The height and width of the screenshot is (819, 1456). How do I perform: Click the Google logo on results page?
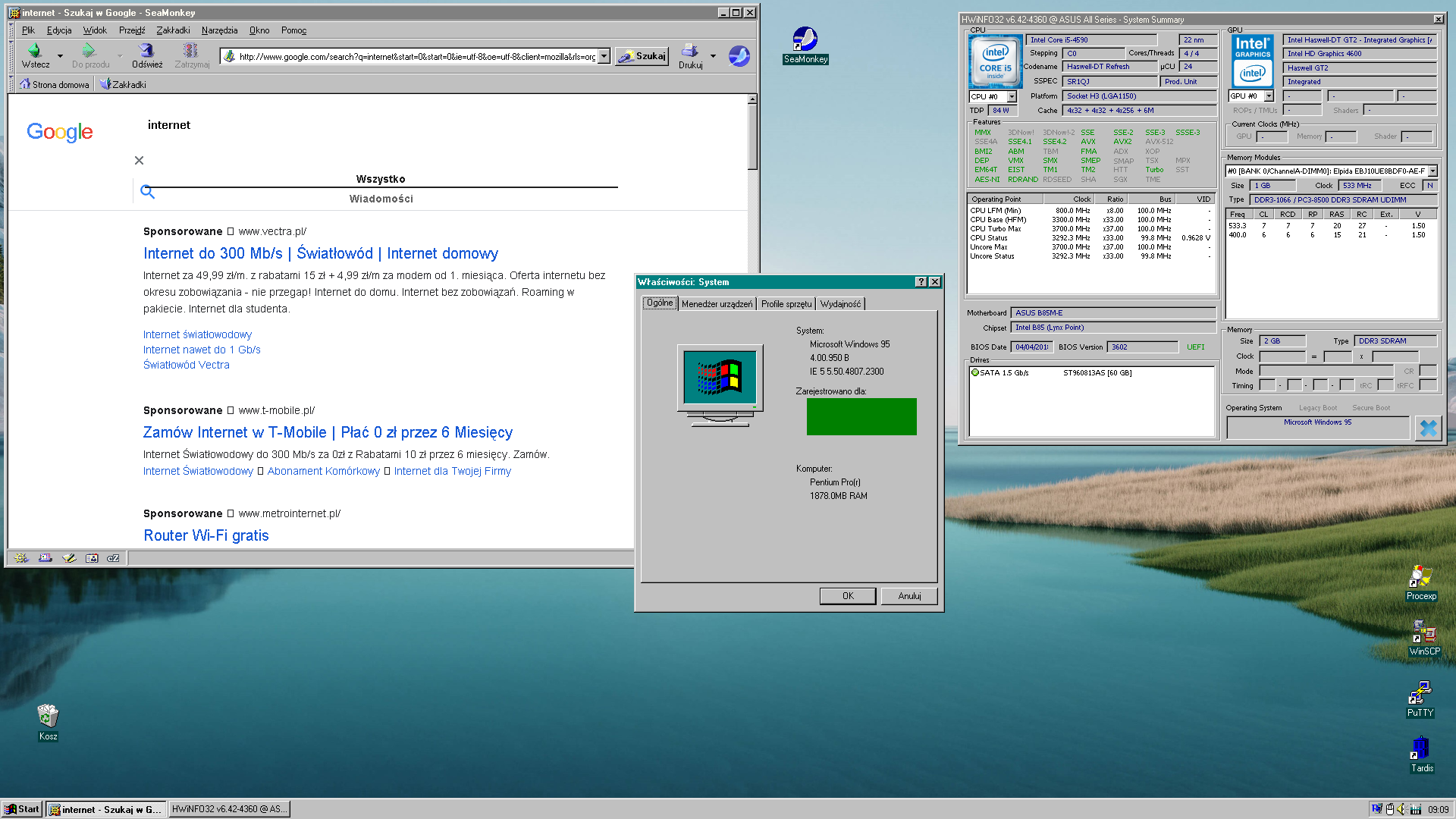60,132
